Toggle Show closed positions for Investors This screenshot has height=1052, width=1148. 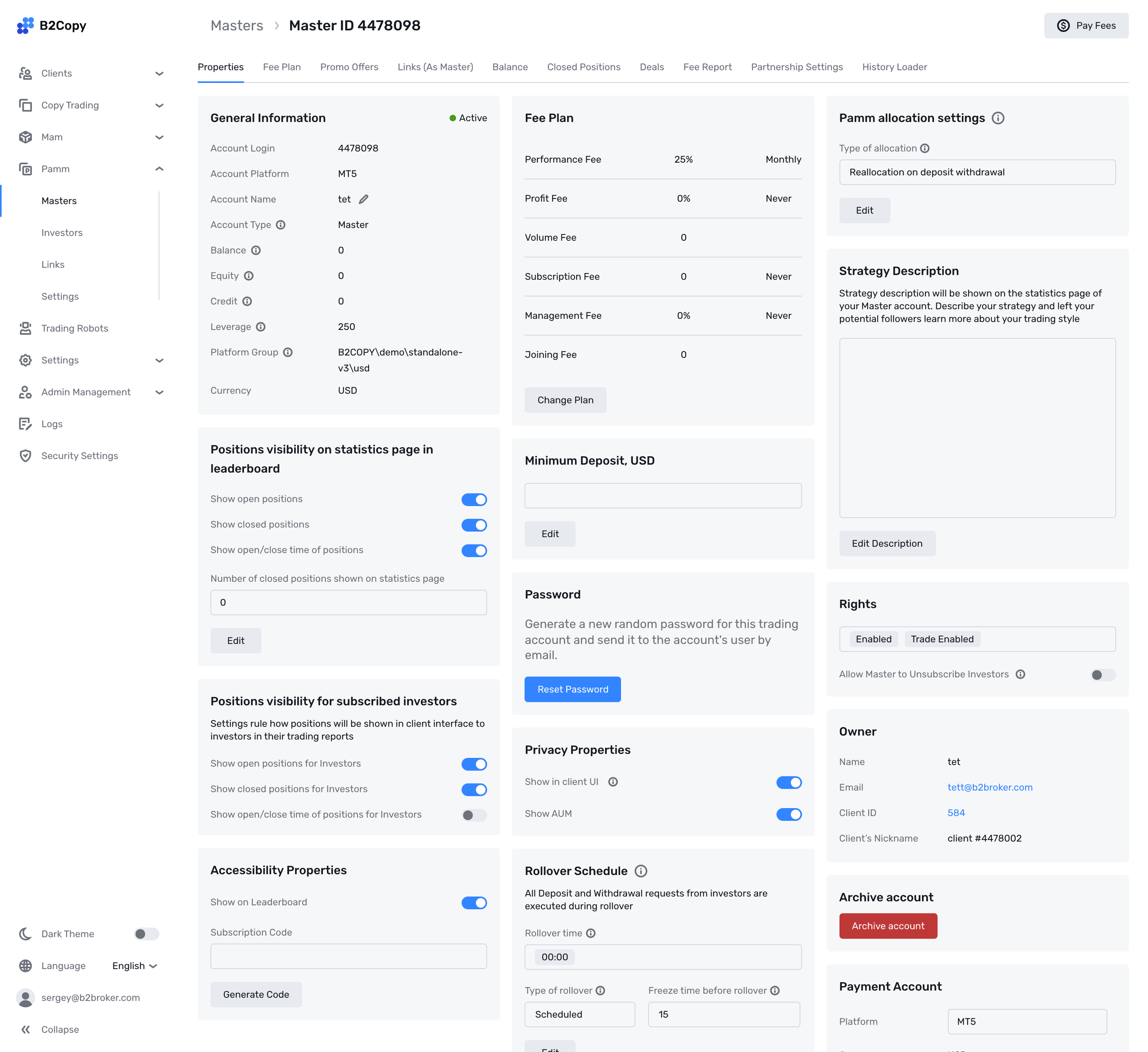click(x=474, y=790)
